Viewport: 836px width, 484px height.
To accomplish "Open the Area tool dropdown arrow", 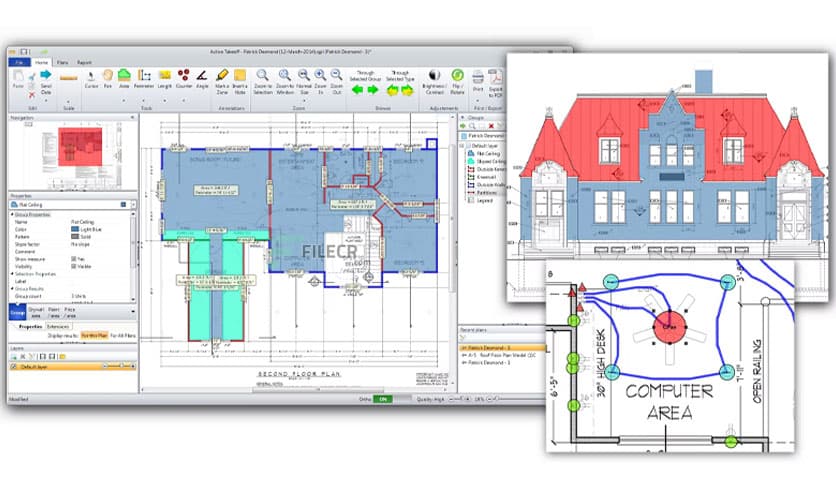I will [x=124, y=100].
